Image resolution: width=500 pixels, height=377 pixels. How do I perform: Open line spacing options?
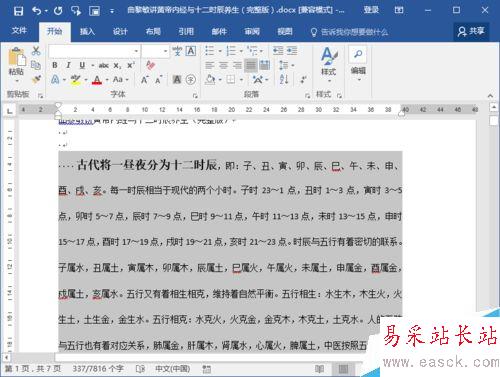coord(284,65)
